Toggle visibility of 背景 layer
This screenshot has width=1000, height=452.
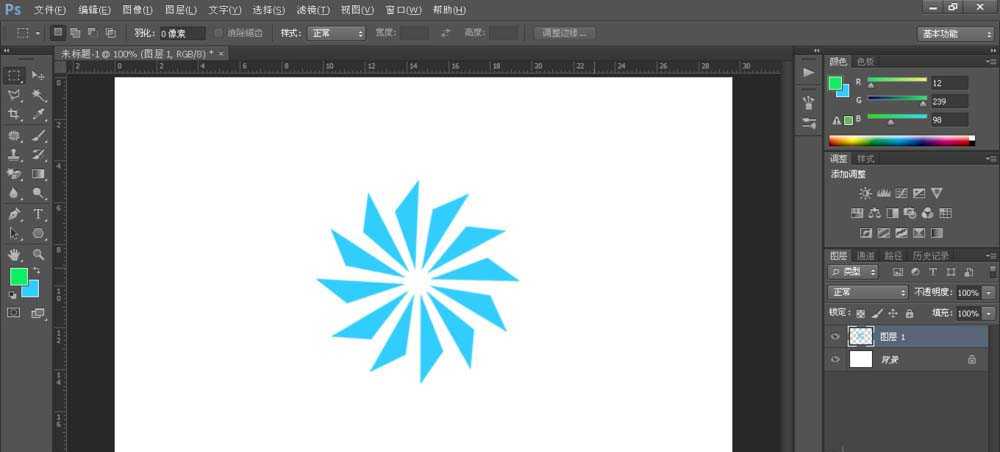point(835,359)
